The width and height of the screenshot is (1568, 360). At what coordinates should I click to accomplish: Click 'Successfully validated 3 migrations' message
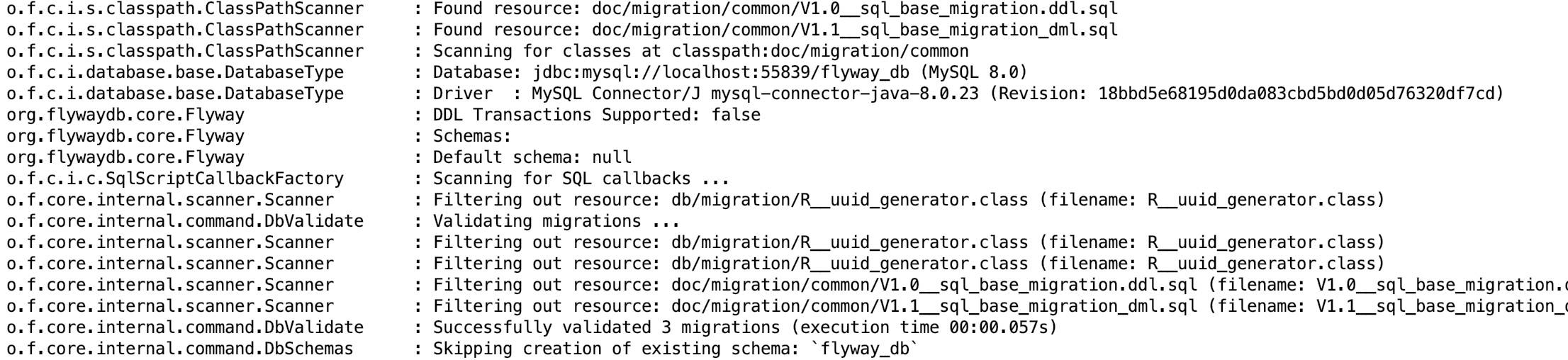point(606,328)
